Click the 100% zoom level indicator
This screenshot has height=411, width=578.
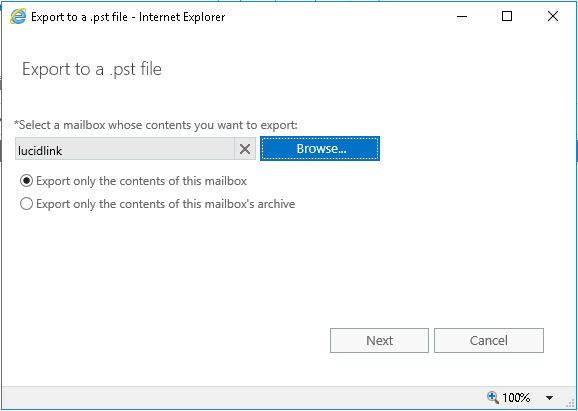[516, 397]
